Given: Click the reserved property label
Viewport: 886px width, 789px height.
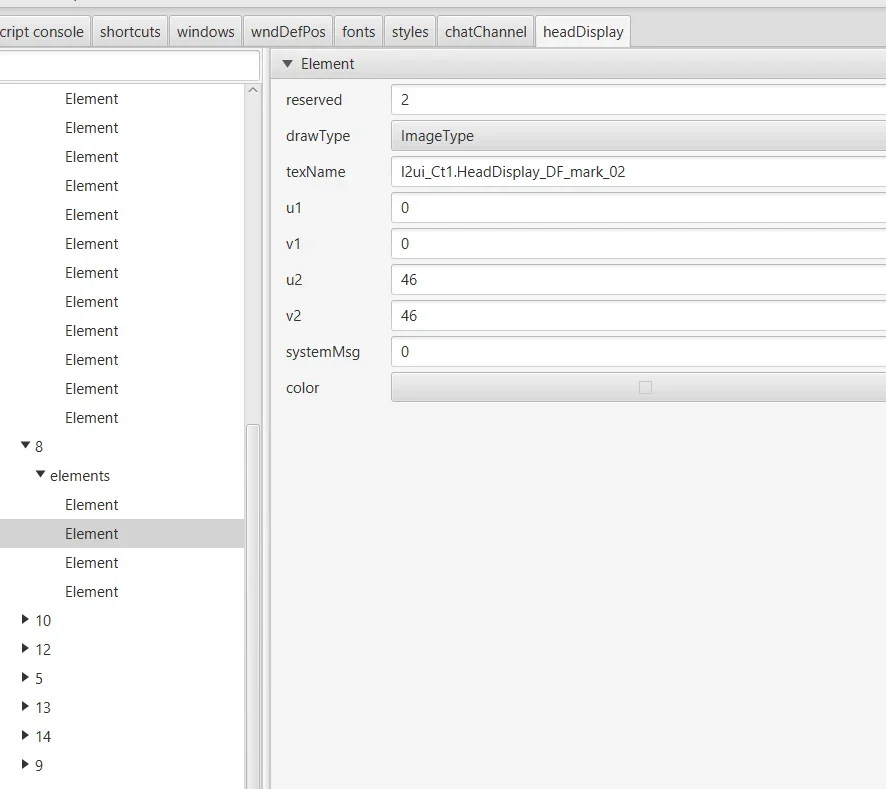Looking at the screenshot, I should 314,100.
